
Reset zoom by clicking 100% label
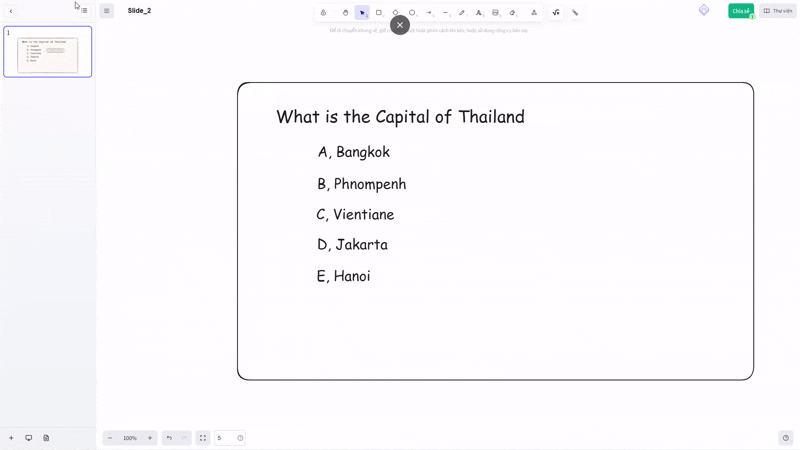[x=130, y=438]
